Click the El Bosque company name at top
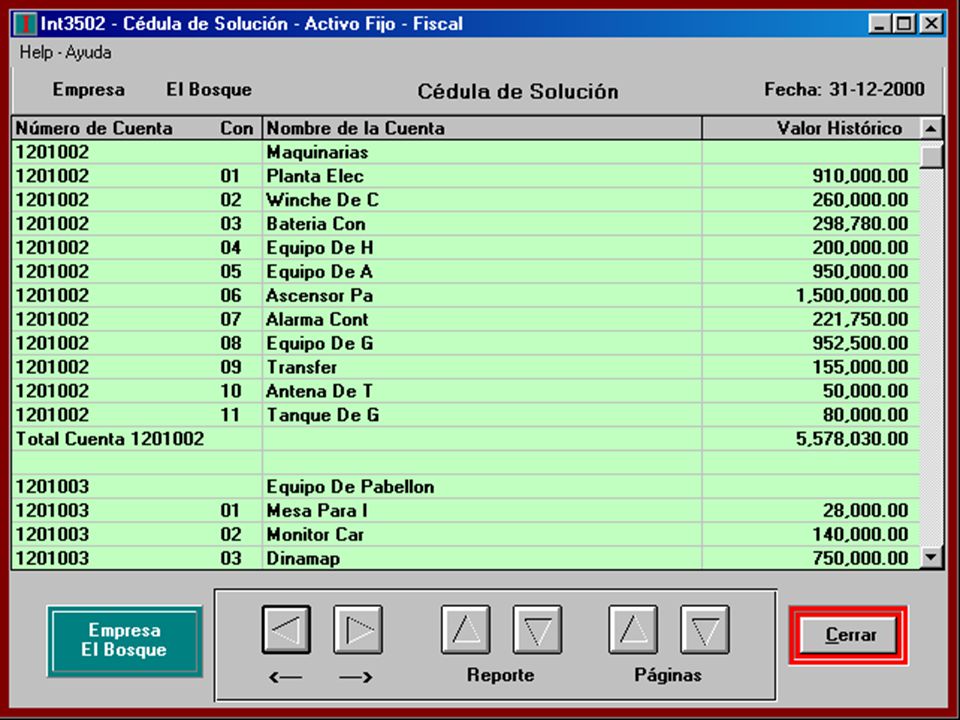Screen dimensions: 960x720 (x=209, y=89)
